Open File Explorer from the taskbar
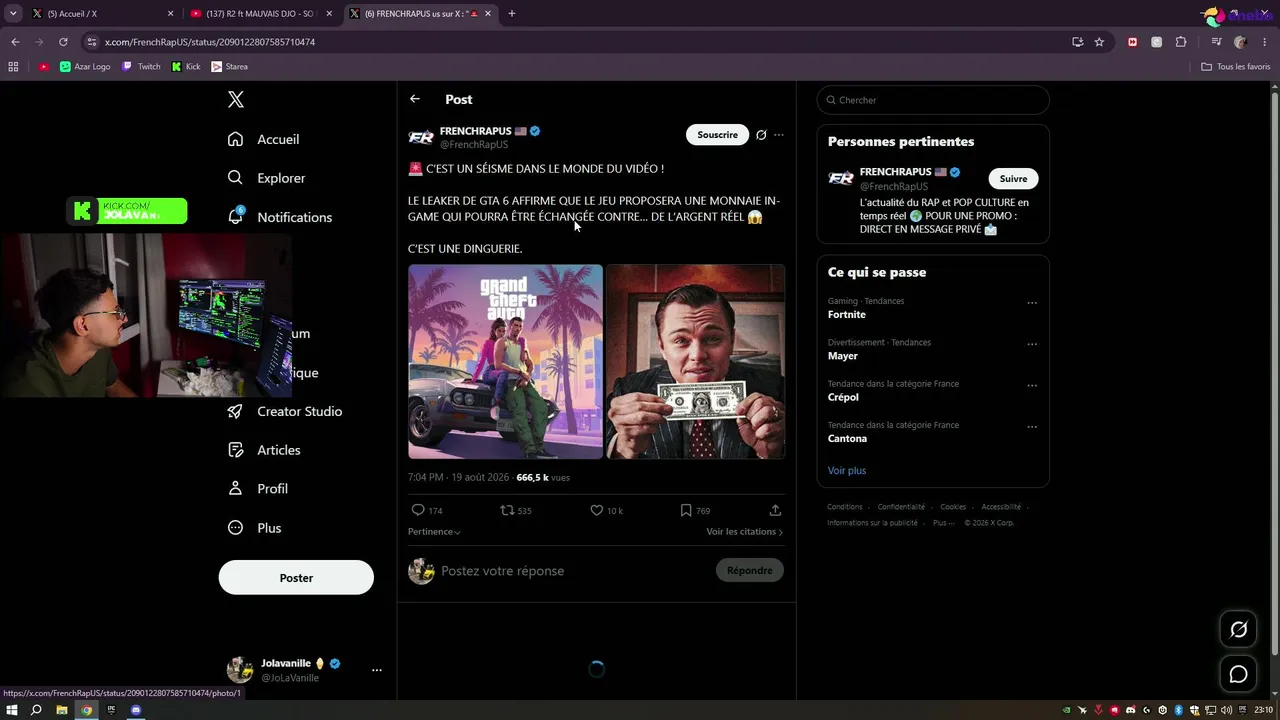The width and height of the screenshot is (1280, 720). (62, 710)
